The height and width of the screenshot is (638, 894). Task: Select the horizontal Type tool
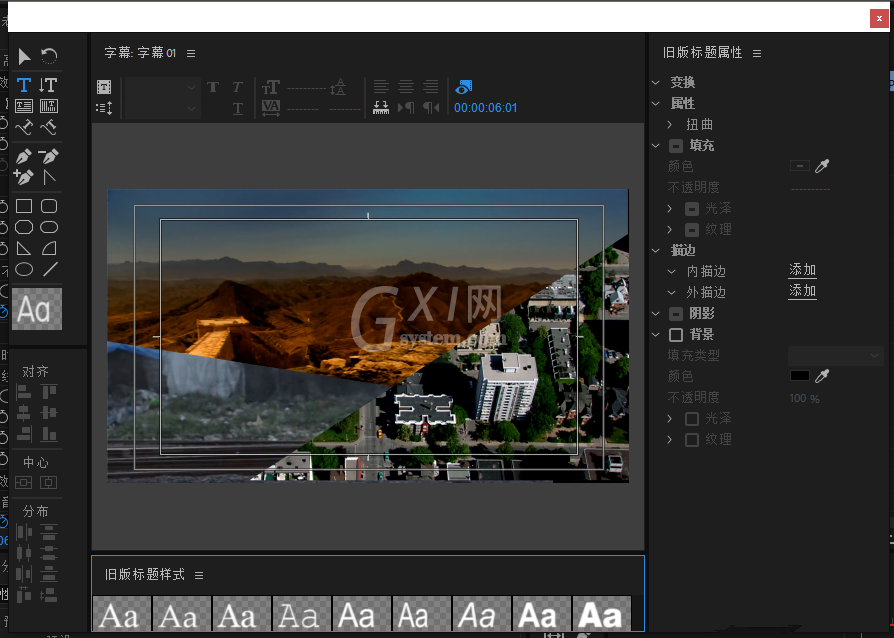[x=24, y=85]
